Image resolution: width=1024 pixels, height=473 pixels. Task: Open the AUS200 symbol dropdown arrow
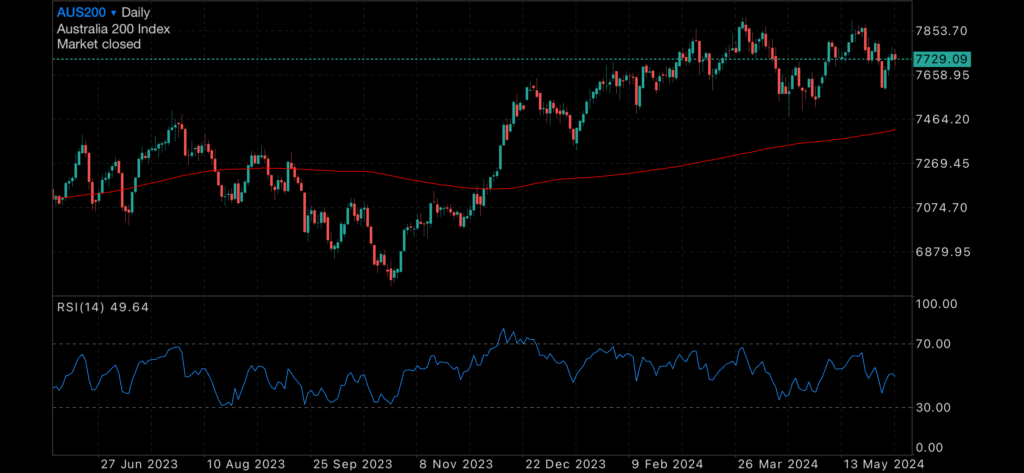(114, 13)
